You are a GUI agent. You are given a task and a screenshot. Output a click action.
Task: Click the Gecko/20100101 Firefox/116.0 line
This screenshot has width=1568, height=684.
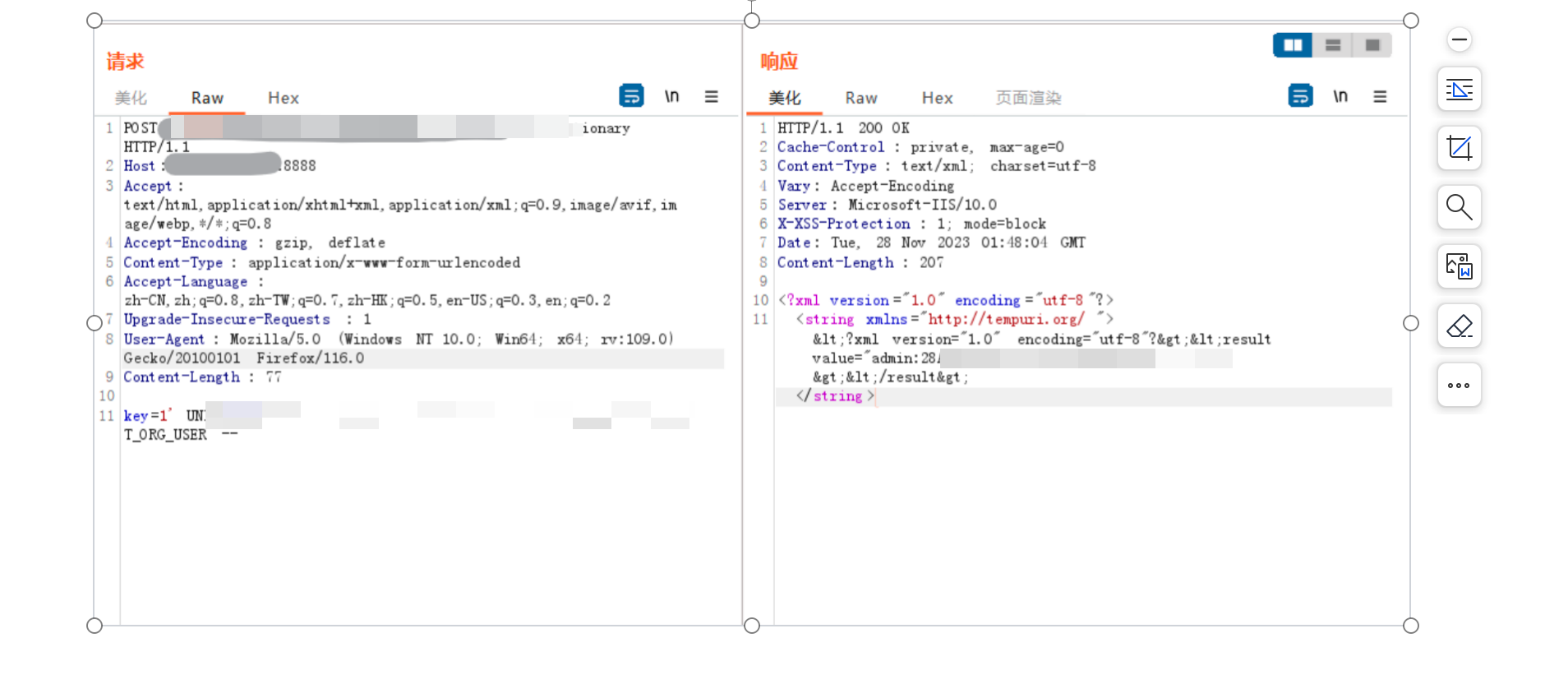point(244,358)
